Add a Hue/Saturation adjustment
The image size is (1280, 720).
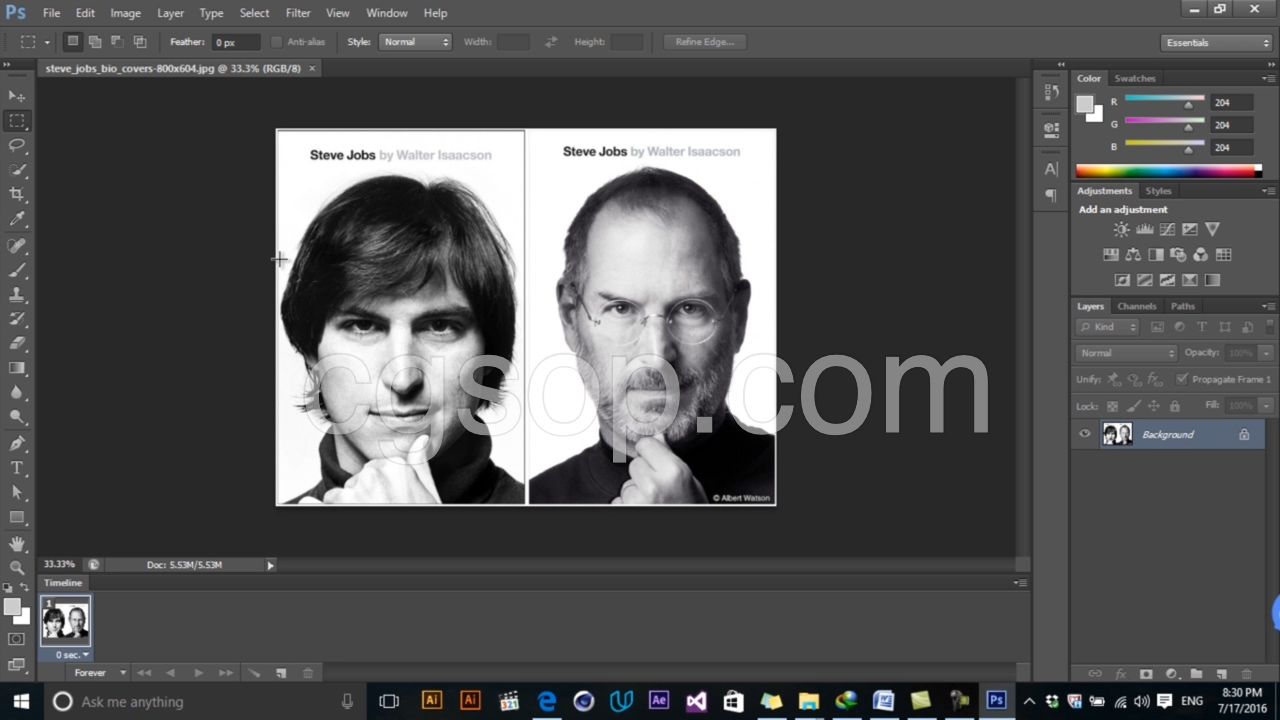[x=1110, y=255]
